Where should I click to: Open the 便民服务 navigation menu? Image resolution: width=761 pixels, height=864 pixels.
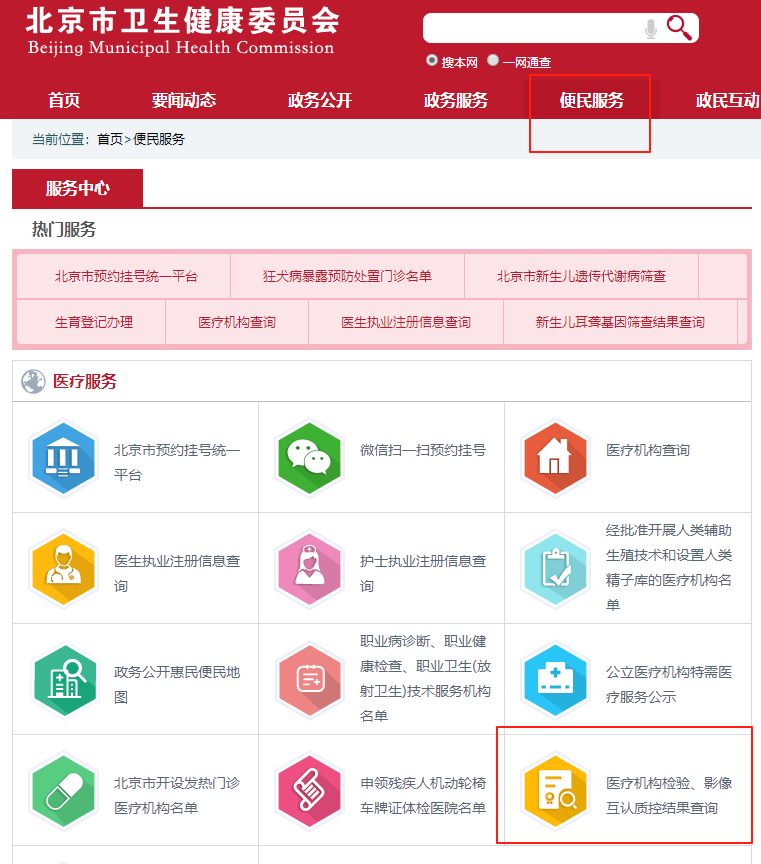click(592, 100)
